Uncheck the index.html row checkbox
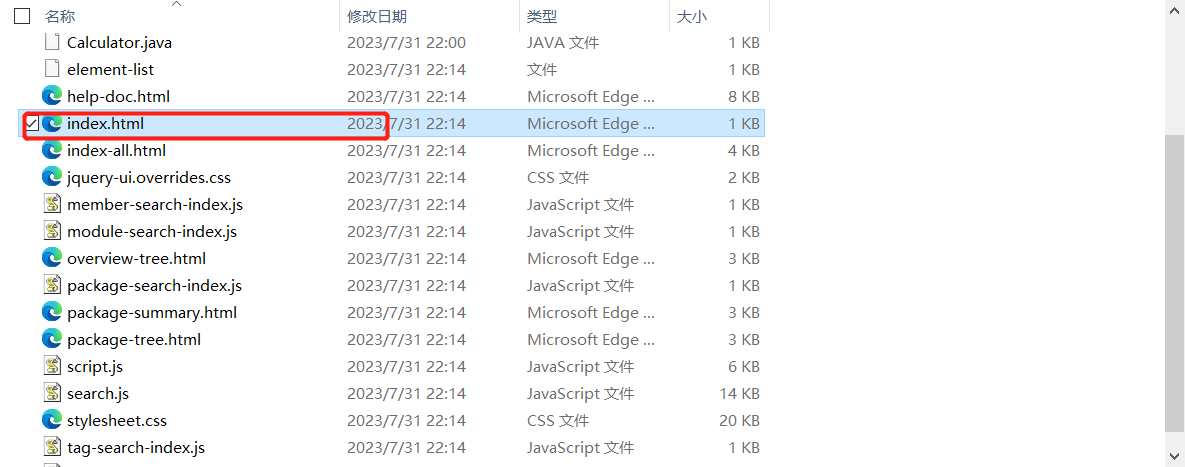The image size is (1185, 467). click(32, 123)
